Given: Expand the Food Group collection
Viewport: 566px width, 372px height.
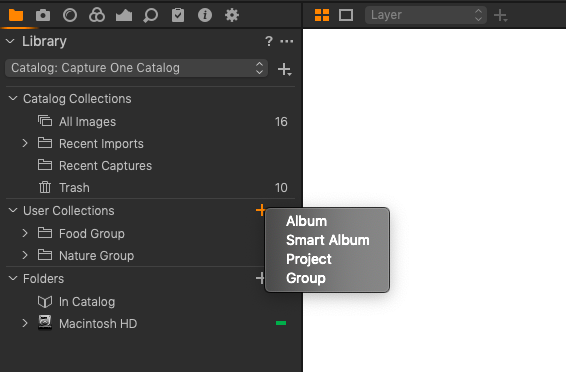Looking at the screenshot, I should point(25,233).
